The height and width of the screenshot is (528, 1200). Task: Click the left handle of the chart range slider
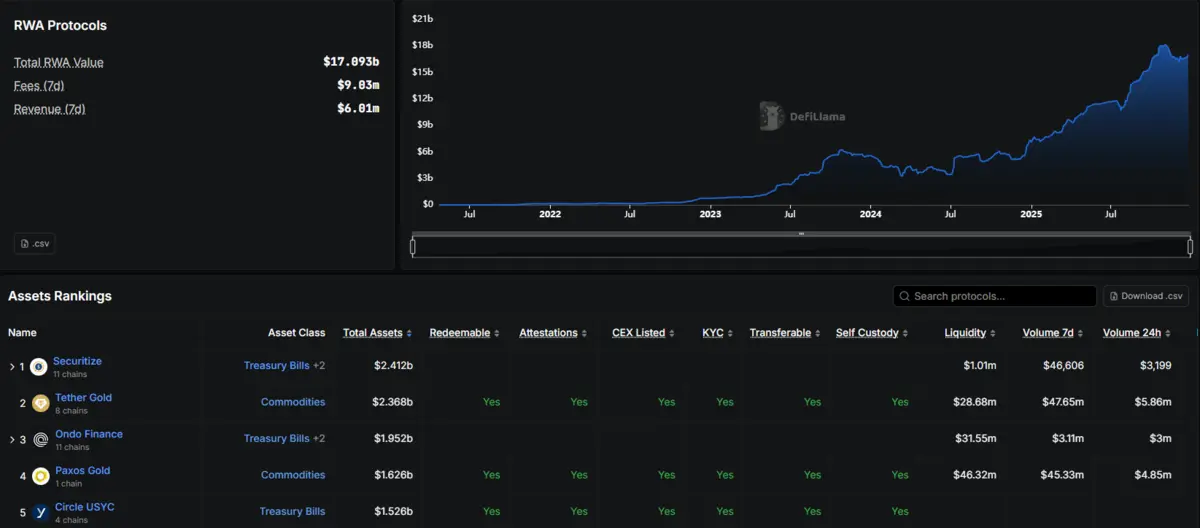coord(413,246)
